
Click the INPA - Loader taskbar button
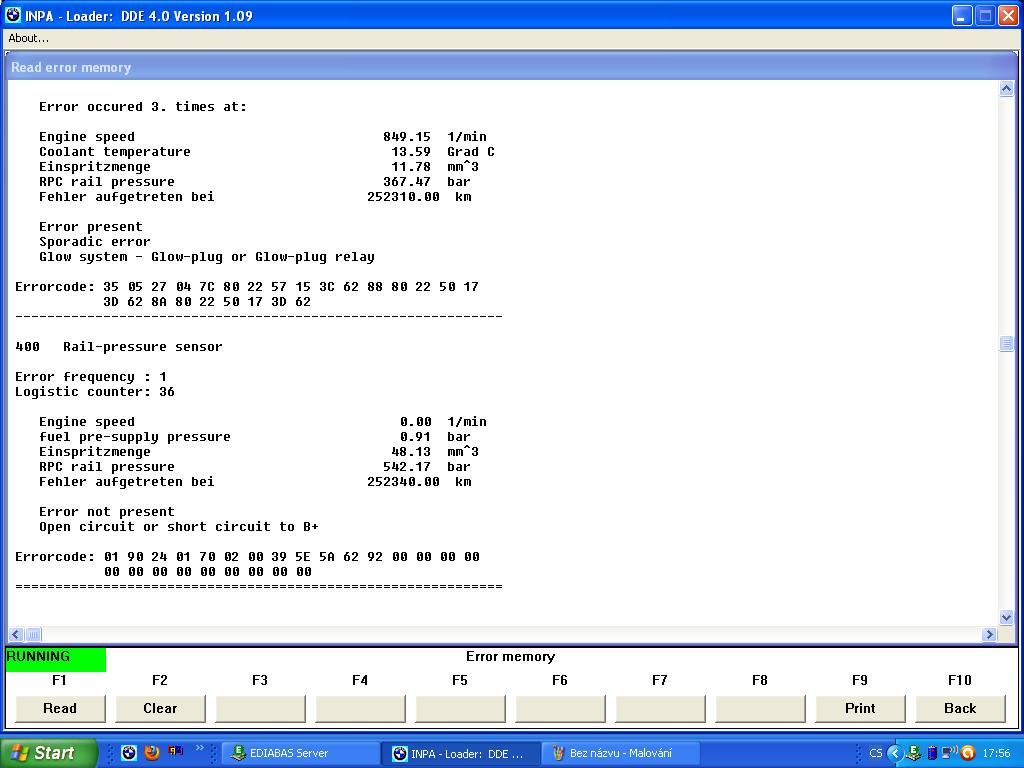(x=461, y=753)
